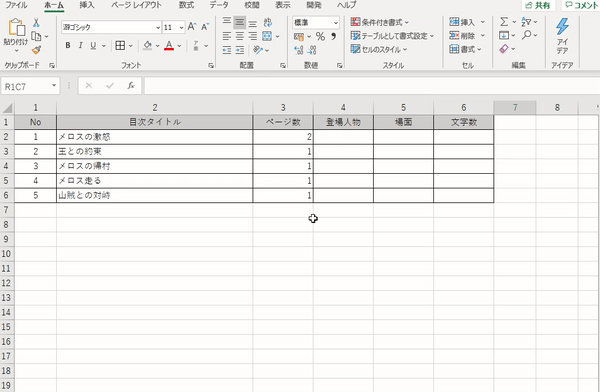This screenshot has height=392, width=600.
Task: Open the File tab
Action: pos(16,5)
